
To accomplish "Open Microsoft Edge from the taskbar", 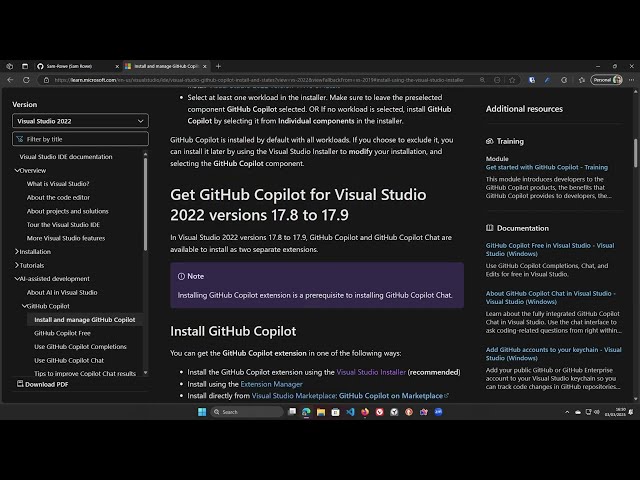I will [306, 412].
